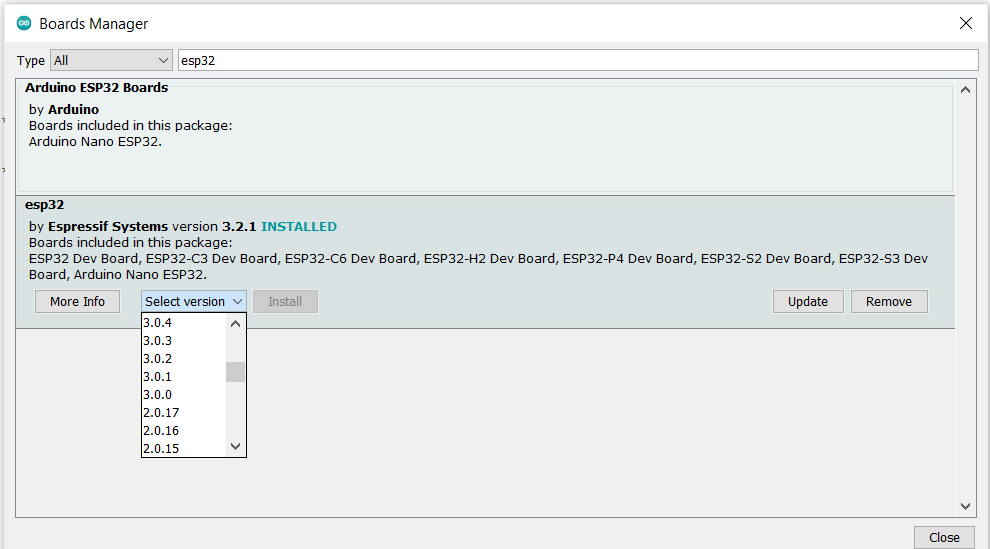The height and width of the screenshot is (549, 990).
Task: Select version 2.0.16 from the list
Action: 184,430
